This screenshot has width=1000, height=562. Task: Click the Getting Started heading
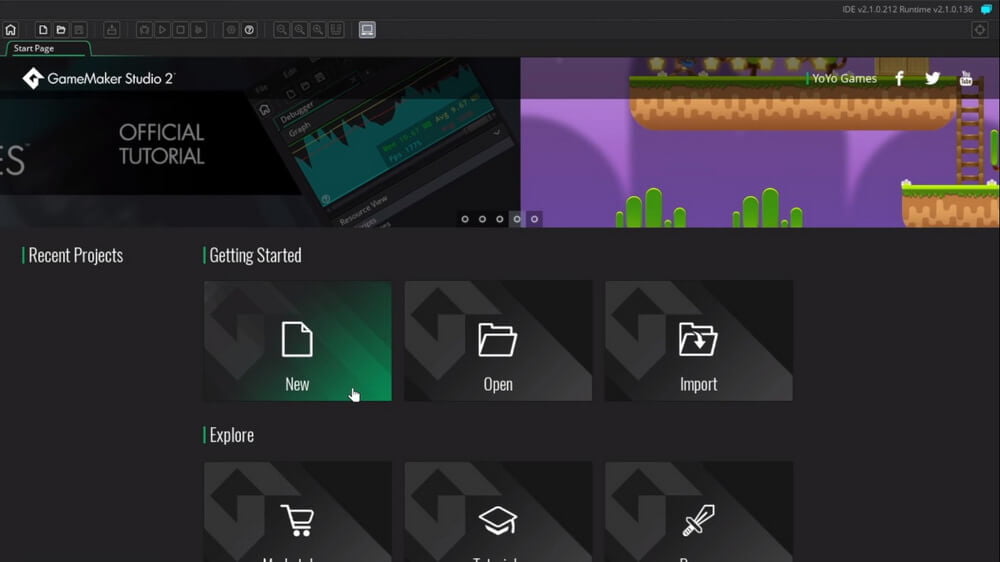(255, 255)
